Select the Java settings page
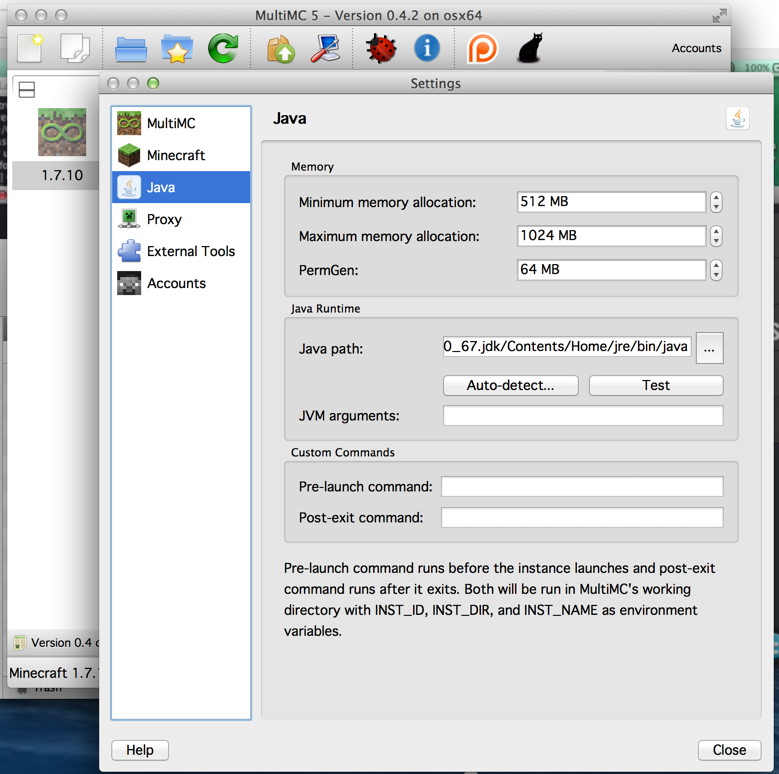Screen dimensions: 779x774 tap(181, 187)
